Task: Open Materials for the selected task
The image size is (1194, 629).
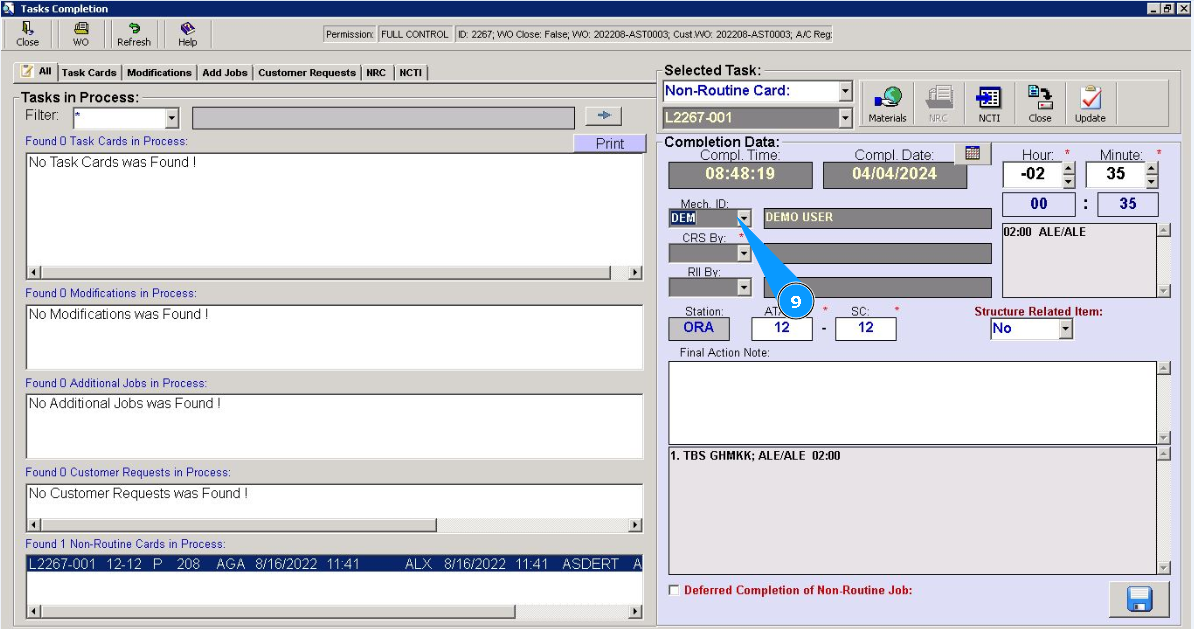Action: pos(888,104)
